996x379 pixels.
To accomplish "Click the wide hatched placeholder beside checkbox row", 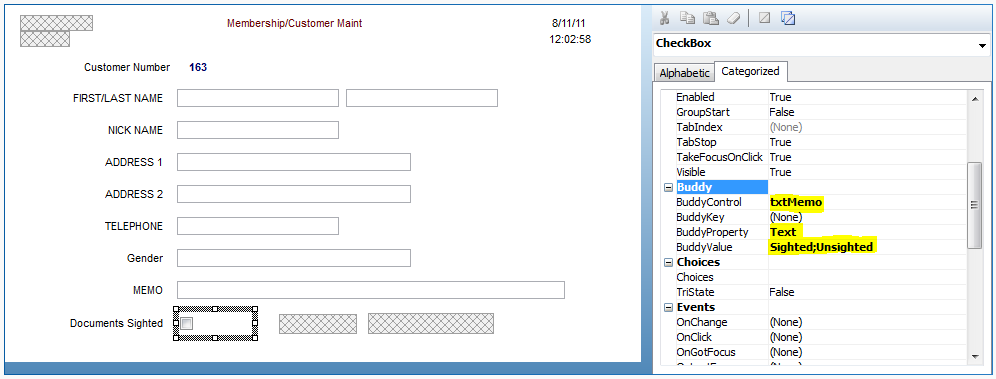I will tap(431, 323).
